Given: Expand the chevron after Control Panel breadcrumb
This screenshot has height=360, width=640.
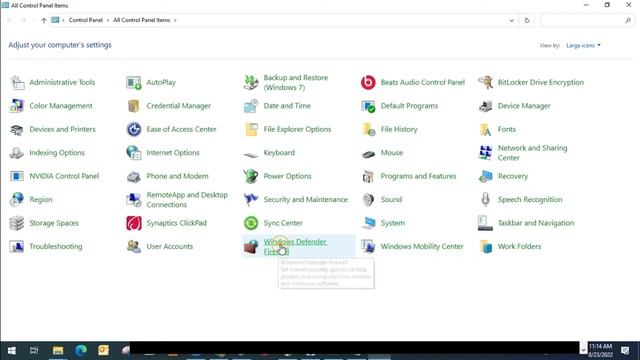Looking at the screenshot, I should (x=108, y=20).
